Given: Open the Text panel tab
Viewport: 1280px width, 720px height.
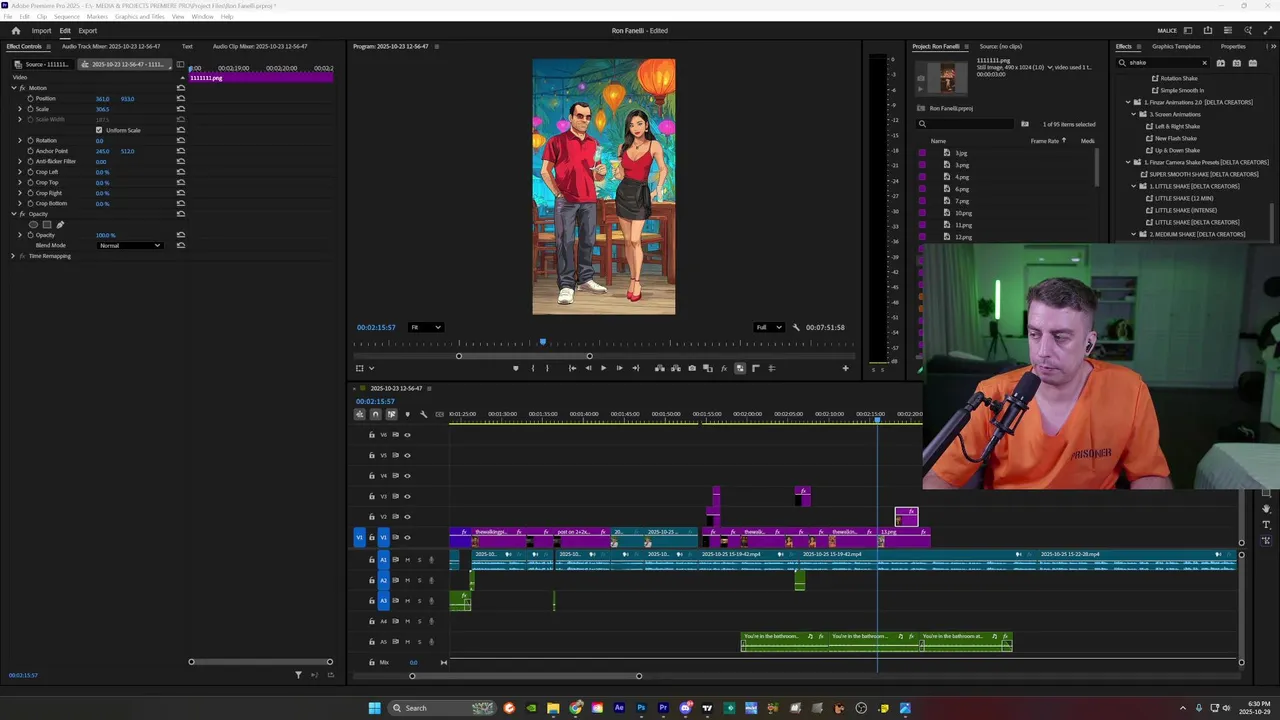Looking at the screenshot, I should click(x=187, y=46).
